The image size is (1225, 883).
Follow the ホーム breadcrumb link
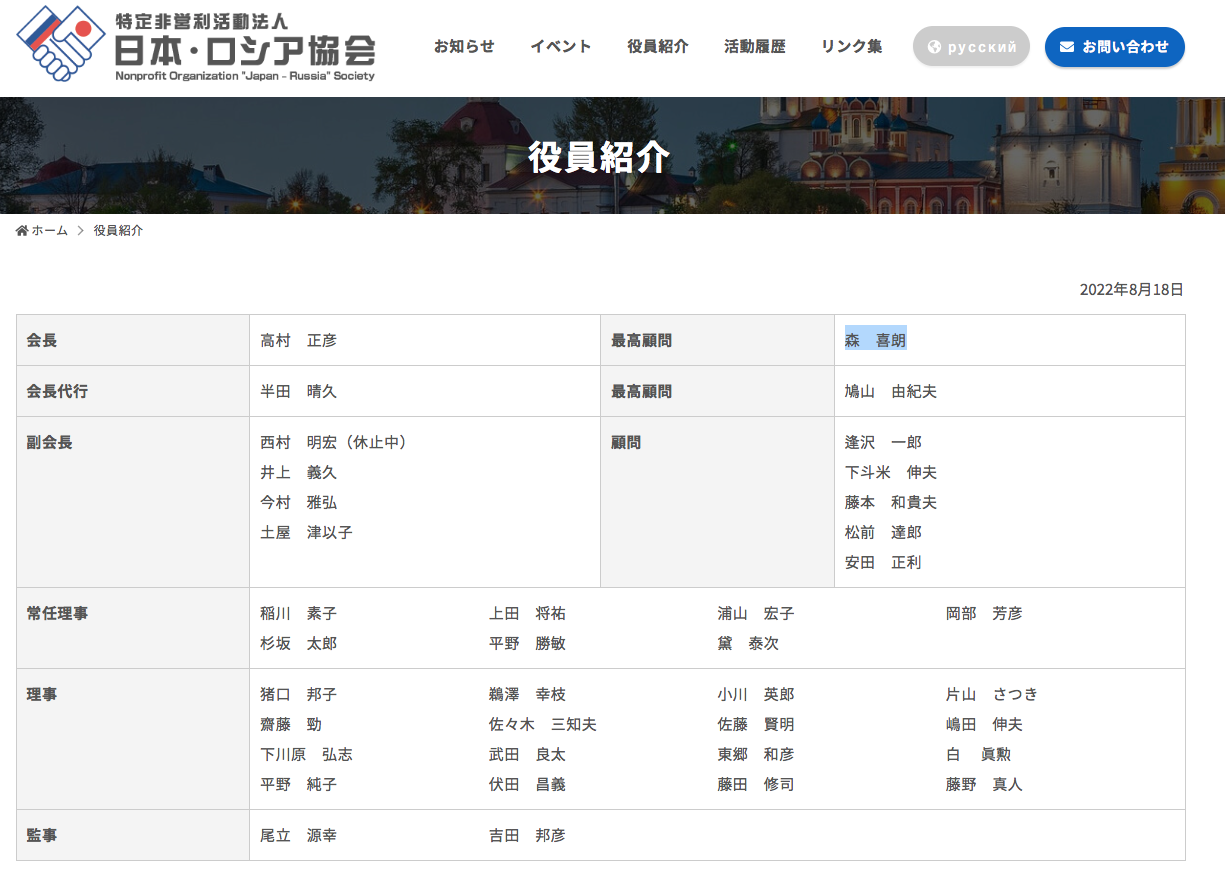(x=50, y=231)
